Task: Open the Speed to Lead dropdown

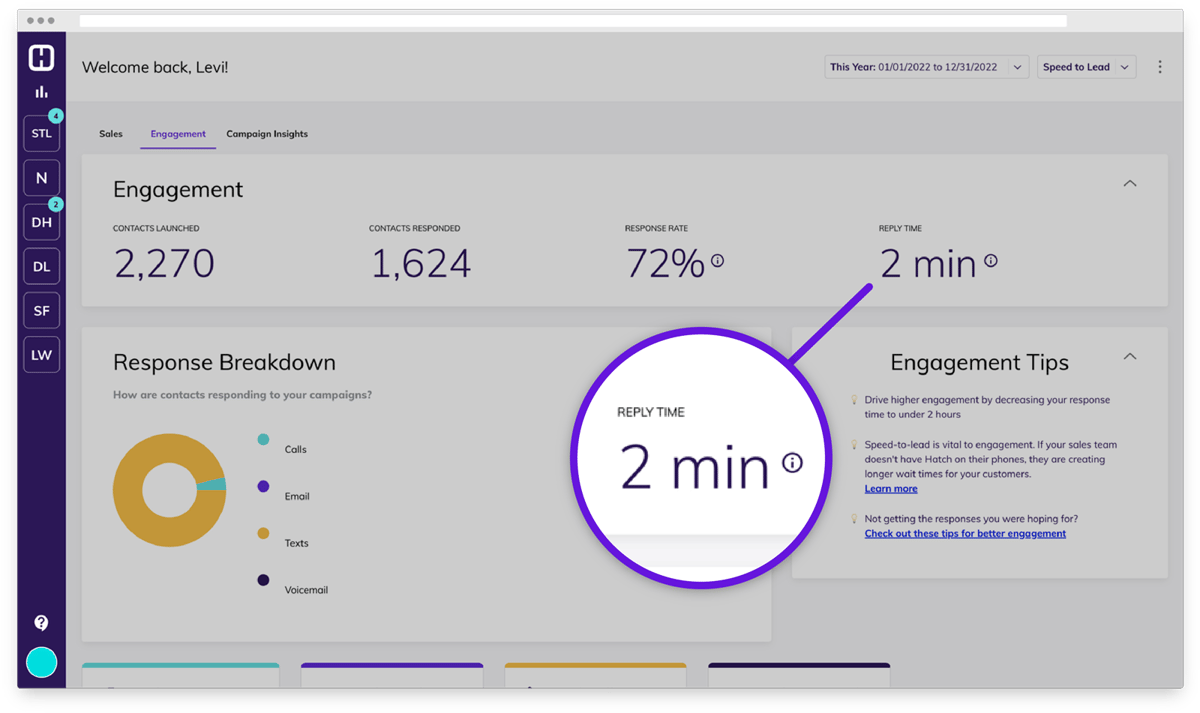Action: [1085, 67]
